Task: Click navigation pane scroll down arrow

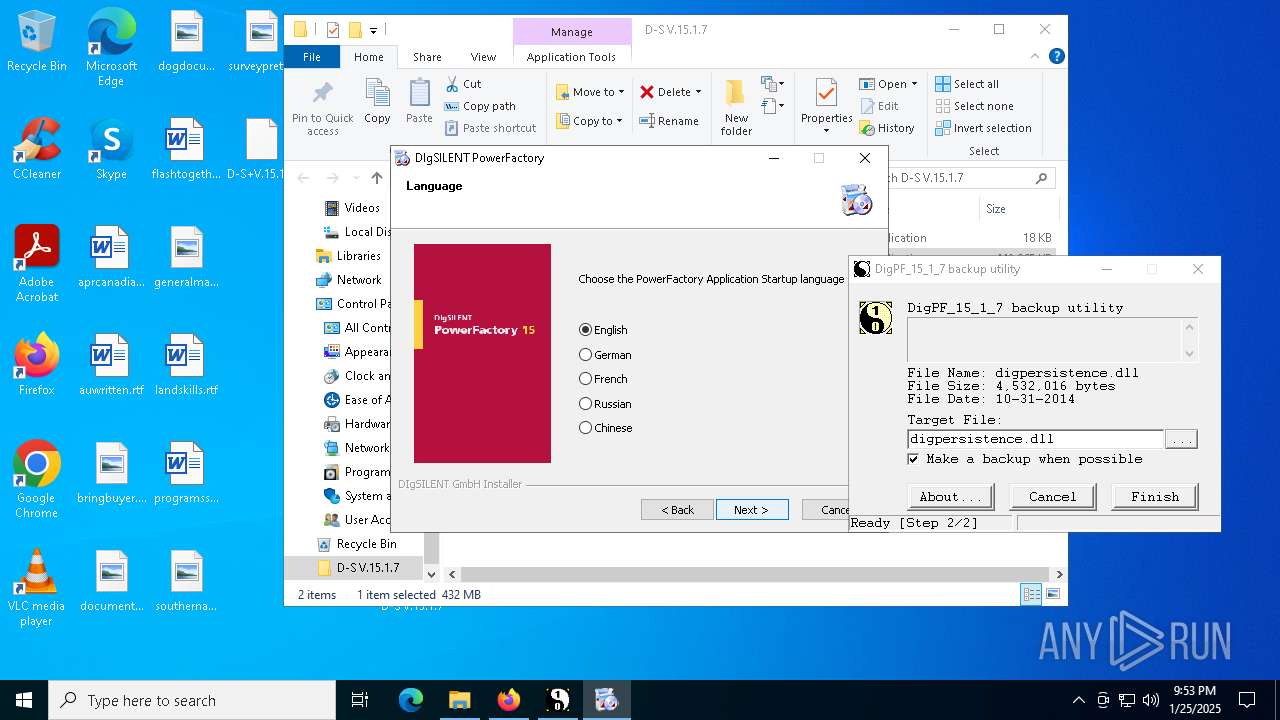Action: [432, 574]
